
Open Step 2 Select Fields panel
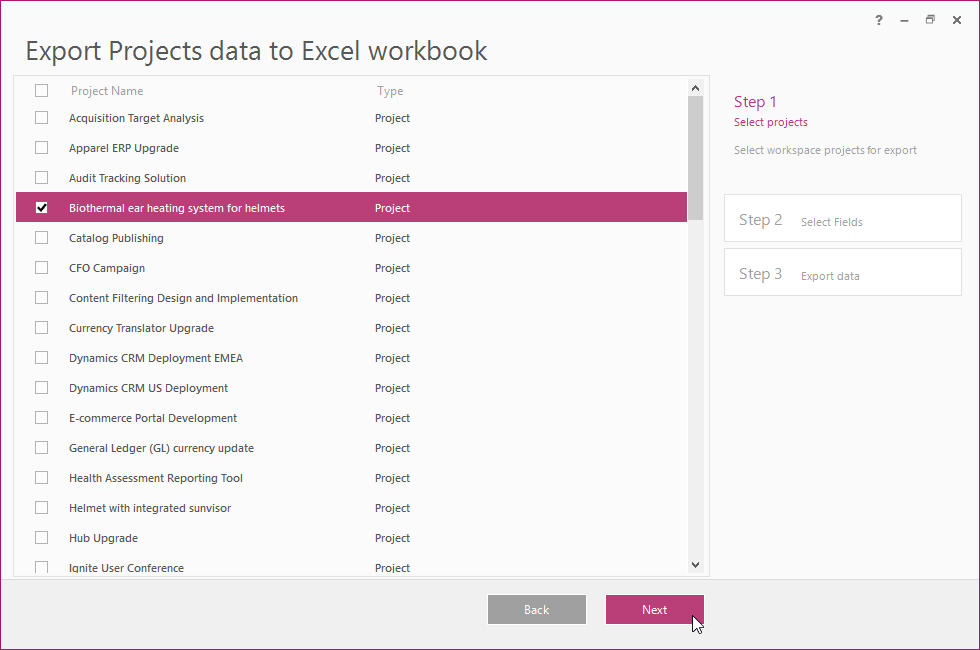(x=842, y=220)
